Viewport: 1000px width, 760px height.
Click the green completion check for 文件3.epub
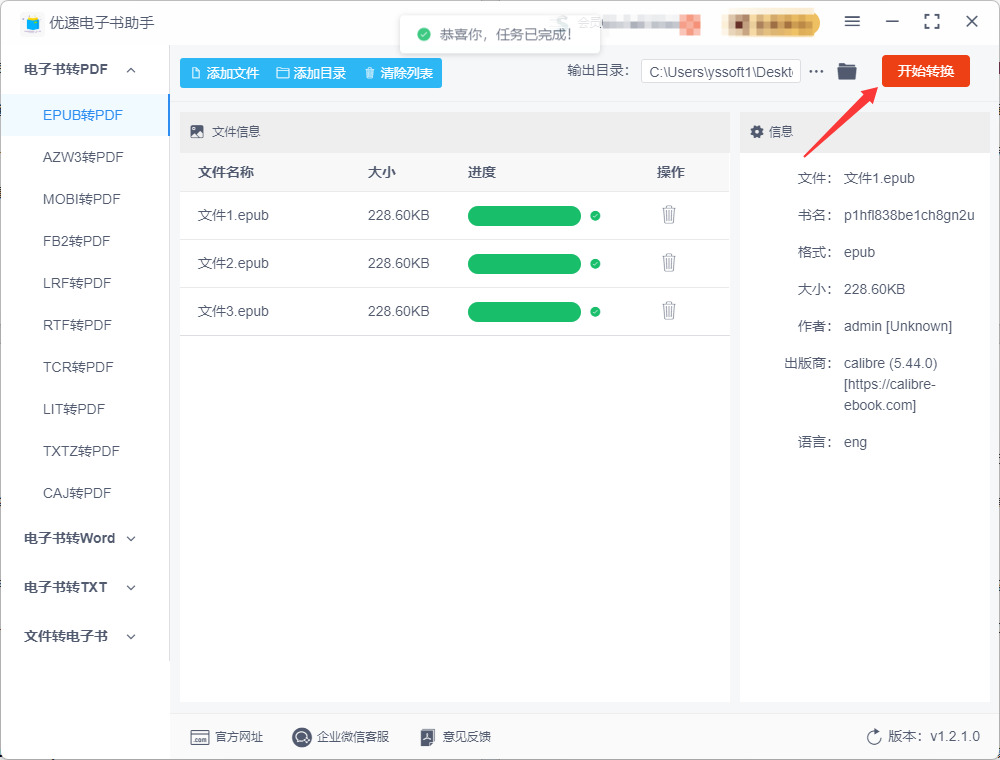(595, 312)
